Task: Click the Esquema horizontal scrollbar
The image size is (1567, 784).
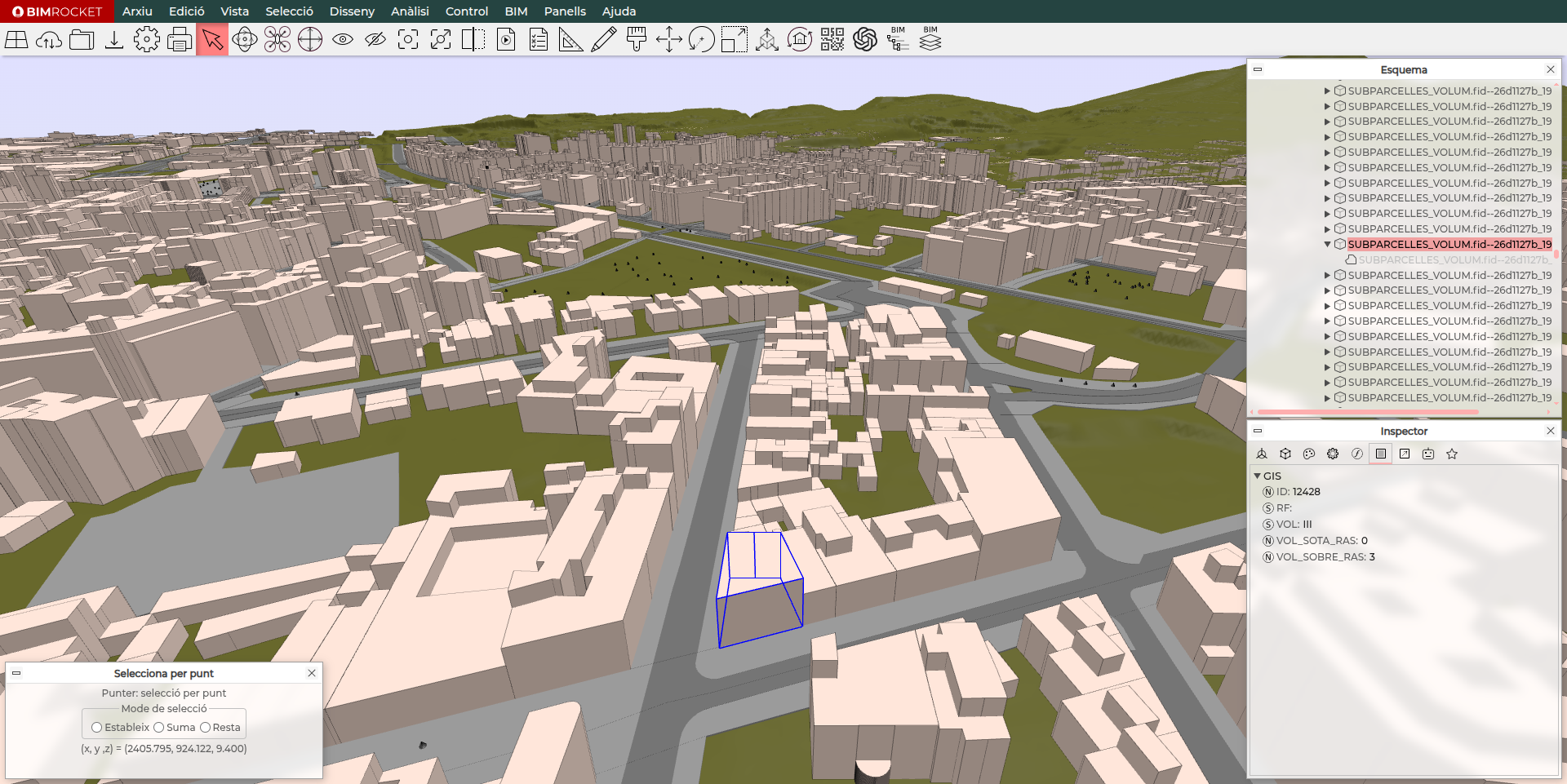Action: pos(1367,412)
